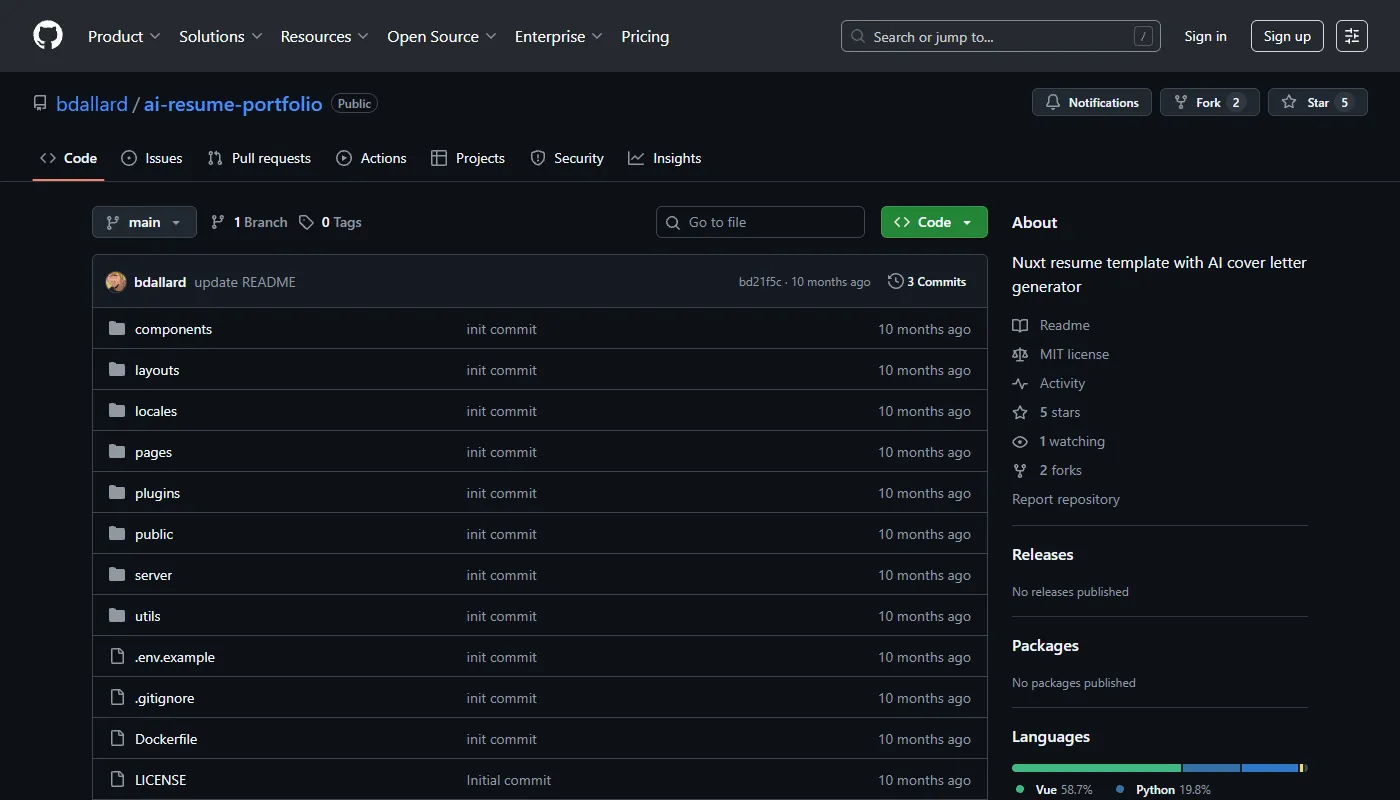The image size is (1400, 800).
Task: Click the Readme book icon
Action: pos(1020,325)
